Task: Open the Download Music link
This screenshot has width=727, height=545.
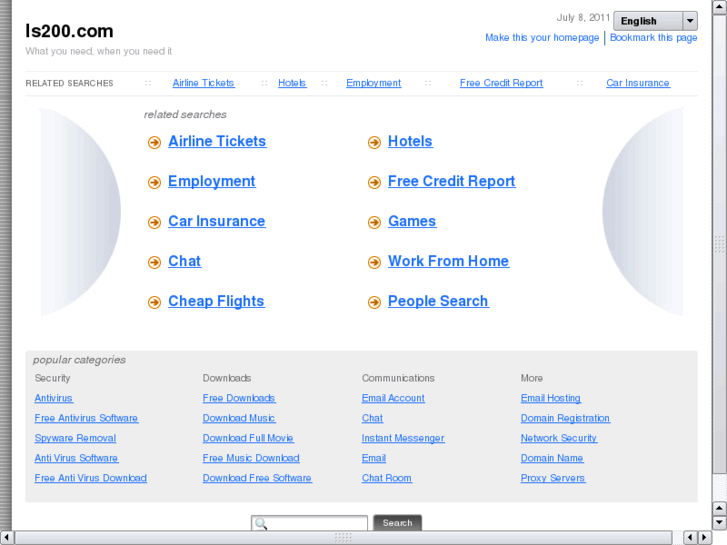Action: (239, 418)
